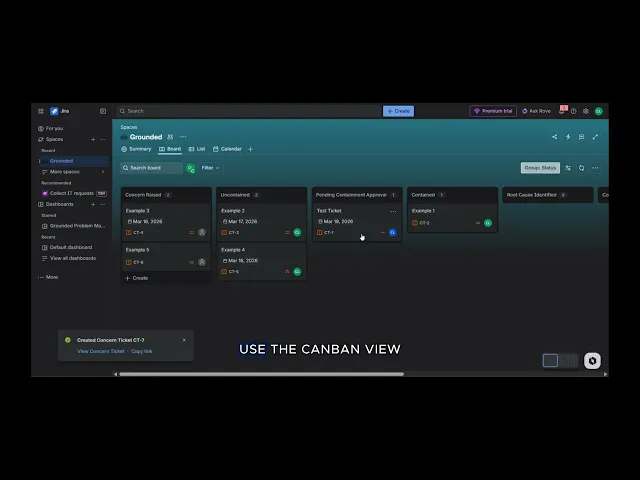
Task: Open the Filter dropdown
Action: click(x=210, y=168)
